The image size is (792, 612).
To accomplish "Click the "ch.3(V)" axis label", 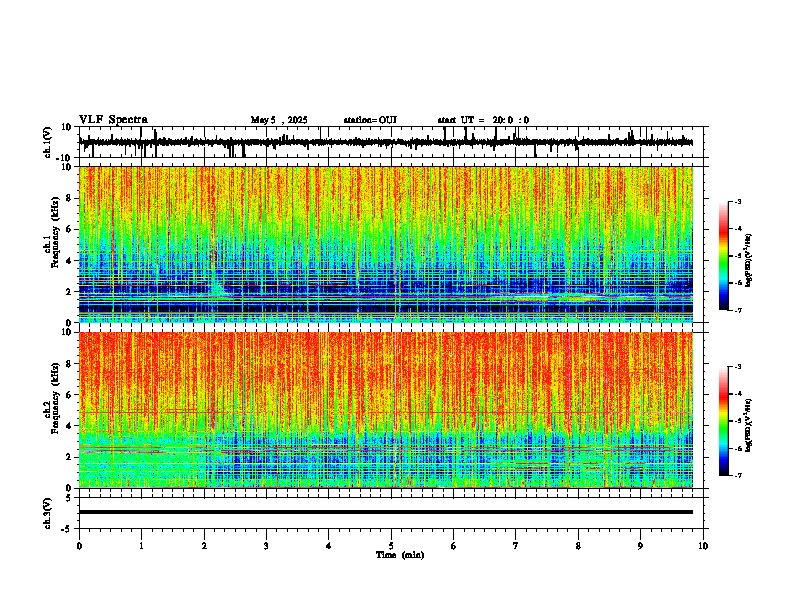I will 48,514.
